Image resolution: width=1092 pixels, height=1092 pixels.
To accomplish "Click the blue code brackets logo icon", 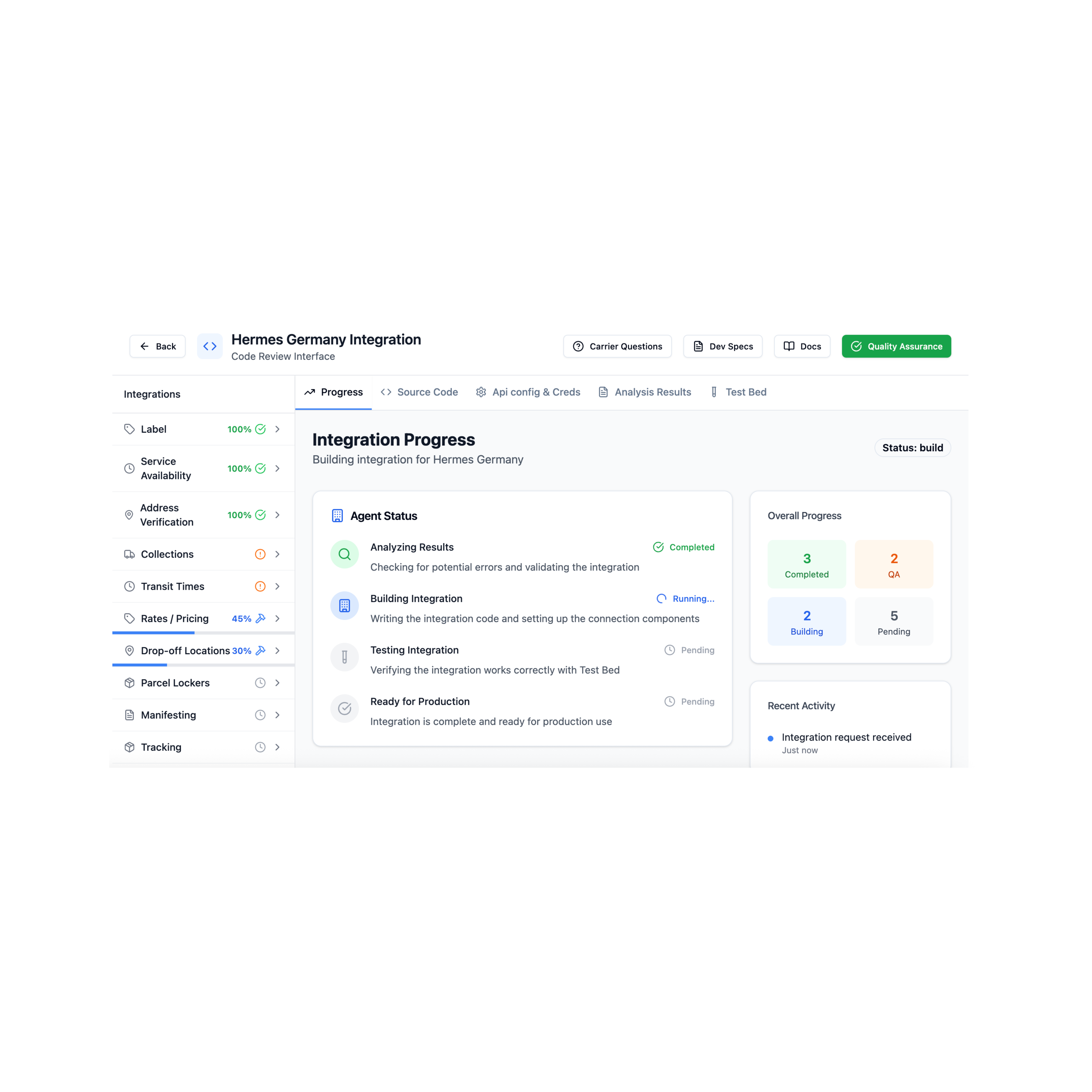I will [x=210, y=346].
